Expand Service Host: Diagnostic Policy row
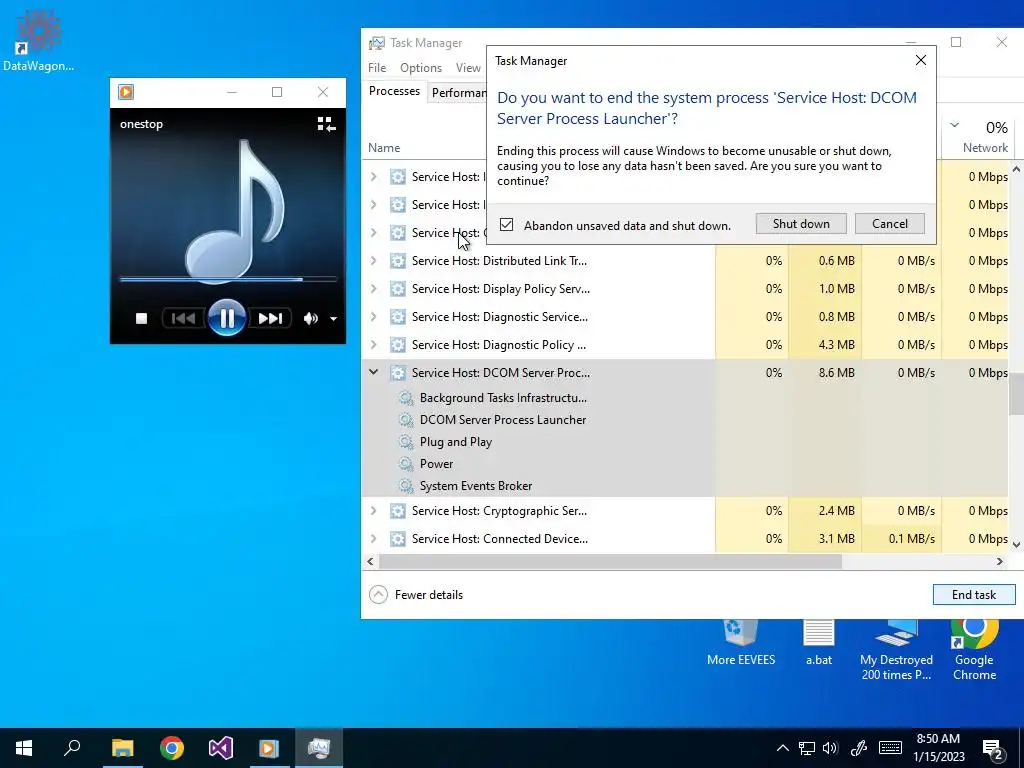Screen dimensions: 1024x768 coord(374,345)
